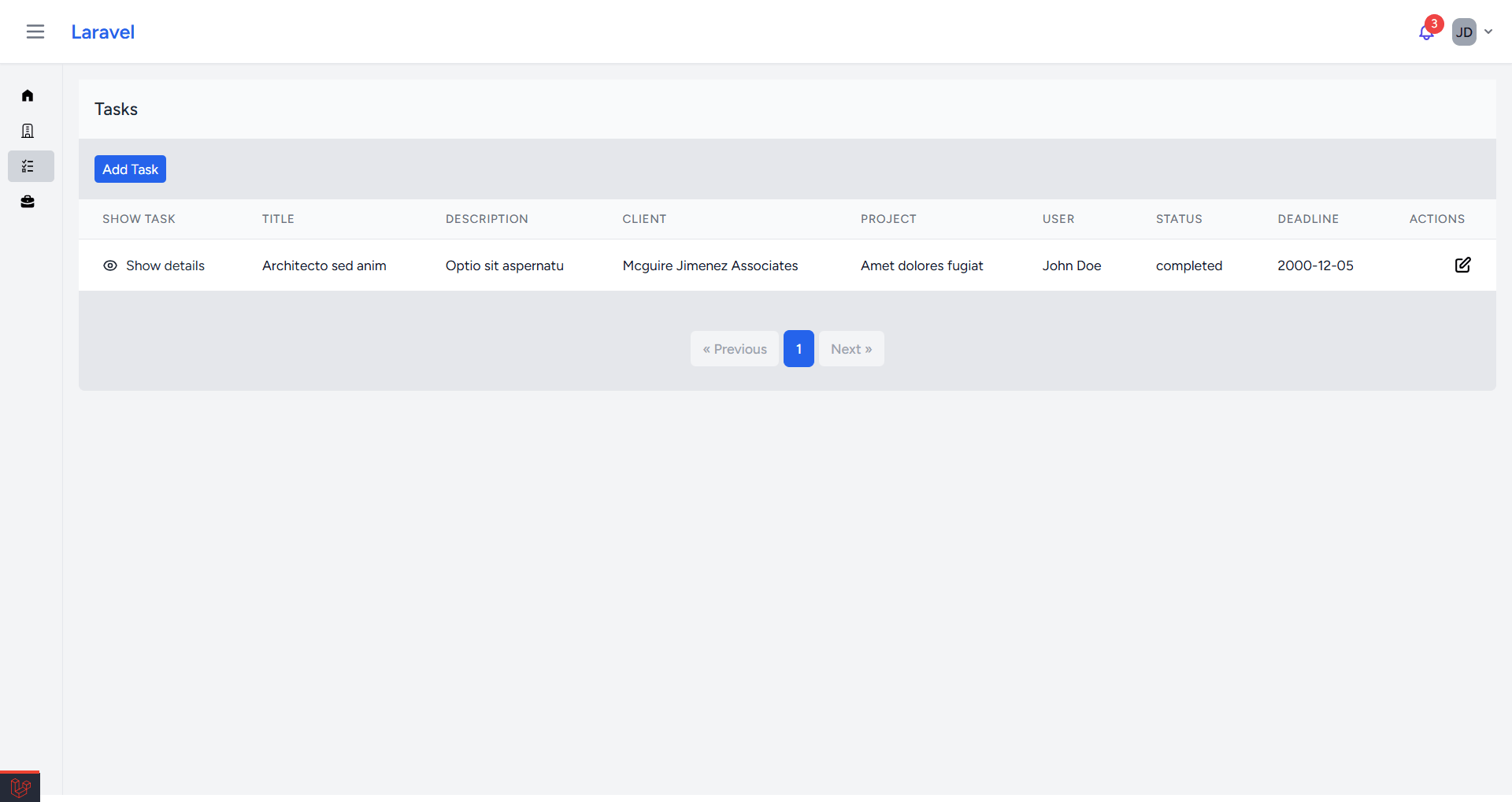Viewport: 1512px width, 802px height.
Task: Click the TITLE column header
Action: (278, 219)
